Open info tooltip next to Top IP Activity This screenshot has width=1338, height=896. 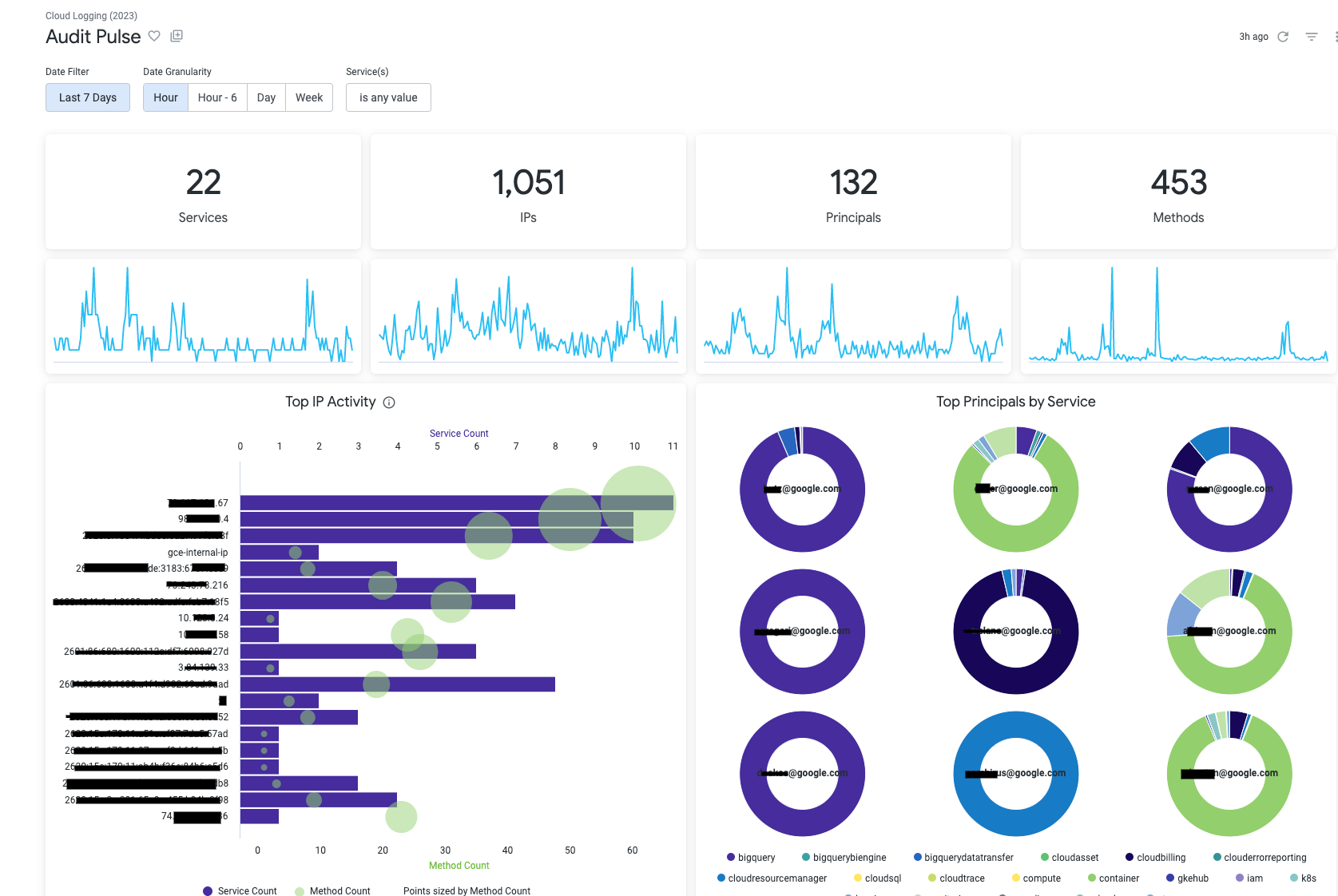click(x=389, y=402)
